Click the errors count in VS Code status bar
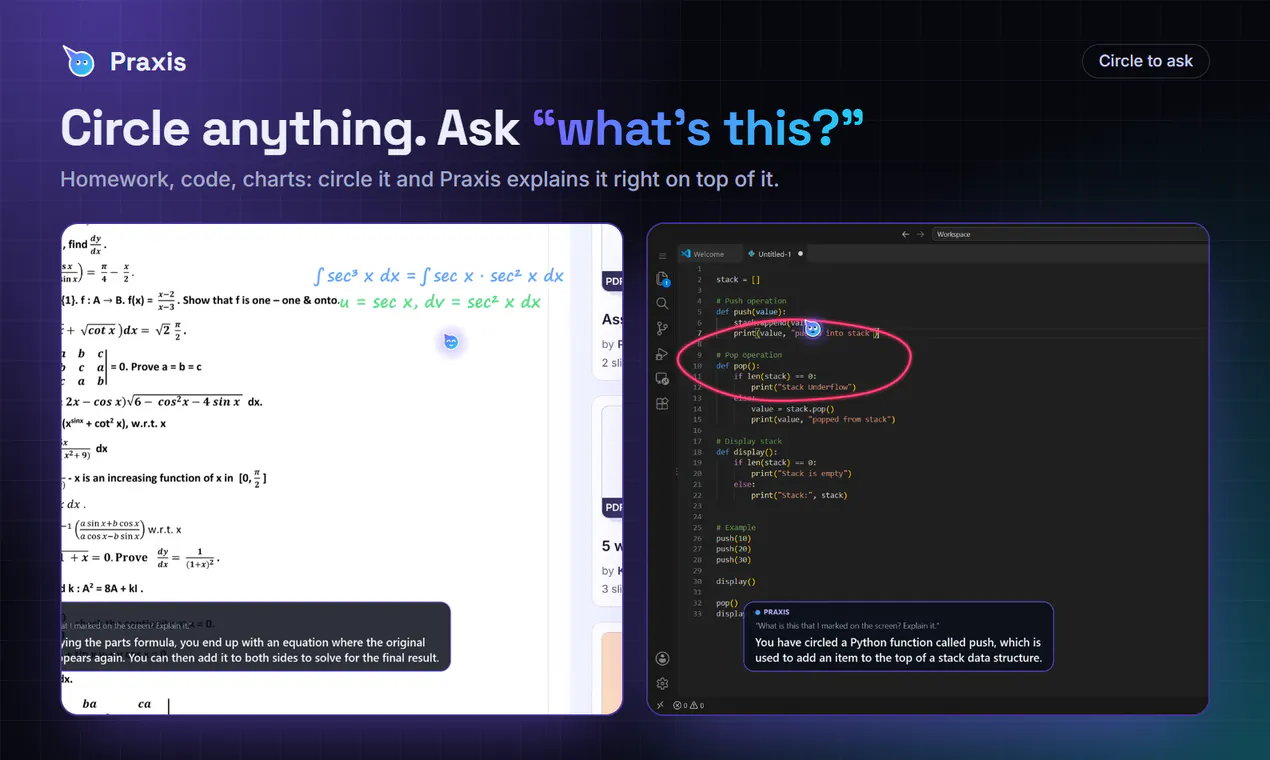Image resolution: width=1270 pixels, height=760 pixels. click(x=682, y=705)
